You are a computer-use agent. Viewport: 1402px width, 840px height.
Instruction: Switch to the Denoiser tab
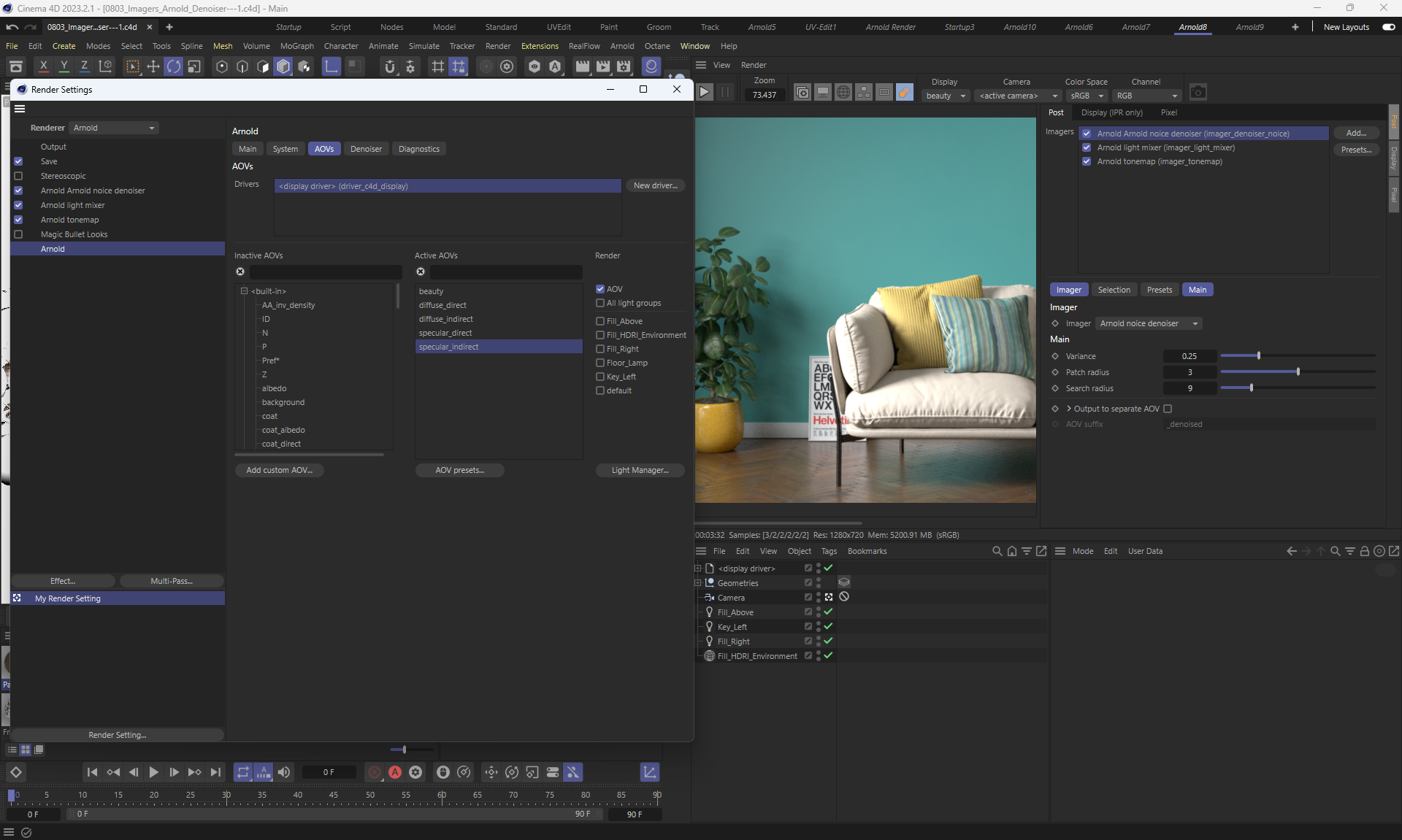click(366, 149)
